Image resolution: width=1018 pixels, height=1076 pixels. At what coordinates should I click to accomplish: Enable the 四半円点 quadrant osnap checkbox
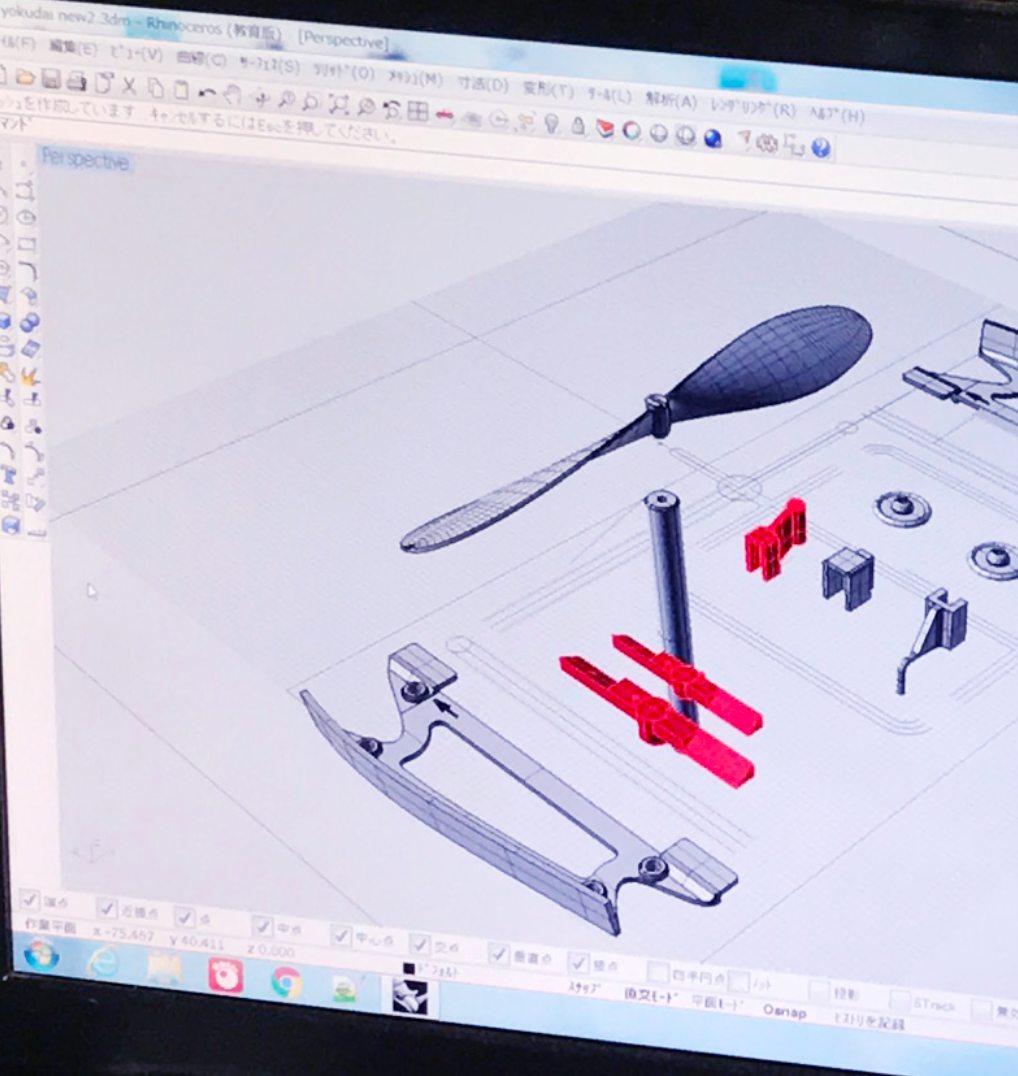tap(657, 971)
